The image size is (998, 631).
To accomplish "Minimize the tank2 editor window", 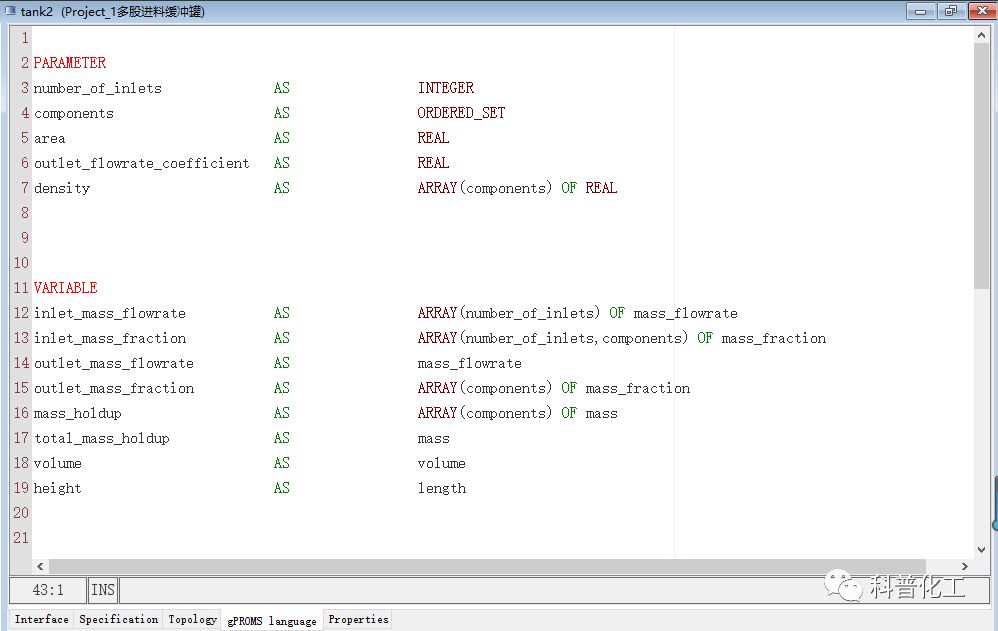I will pyautogui.click(x=921, y=11).
